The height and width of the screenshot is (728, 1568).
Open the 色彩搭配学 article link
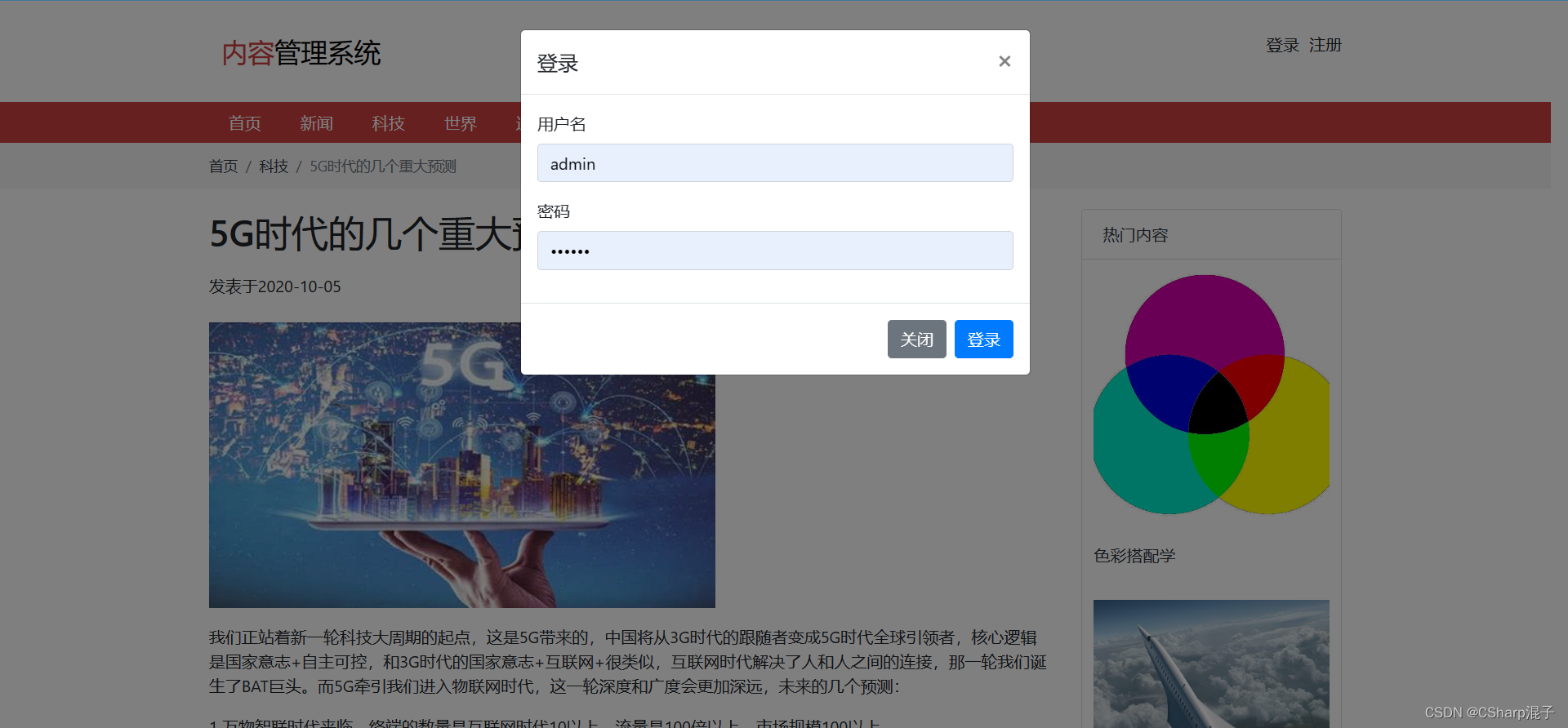point(1134,556)
